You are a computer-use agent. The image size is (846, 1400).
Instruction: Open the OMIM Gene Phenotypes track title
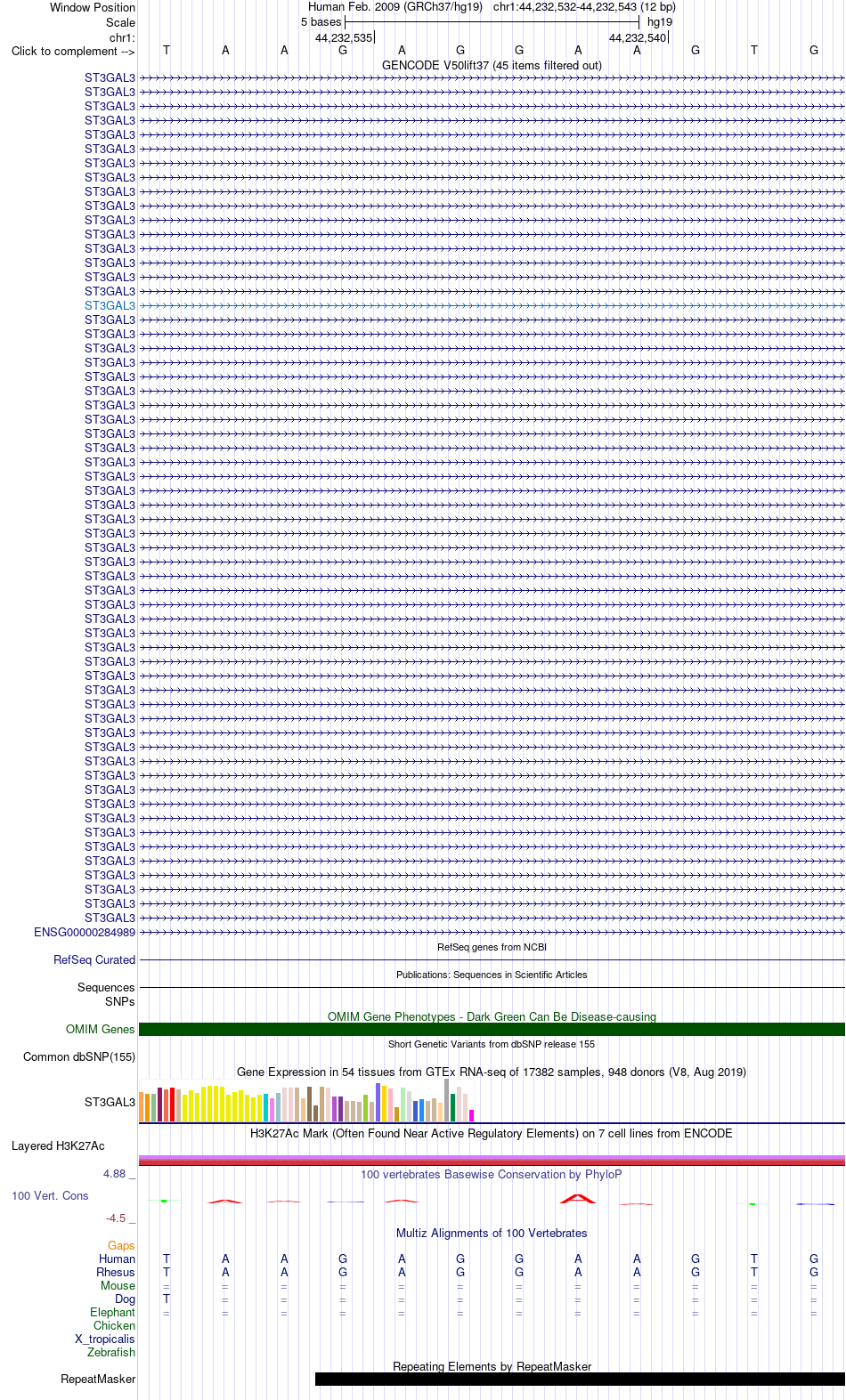[492, 1016]
